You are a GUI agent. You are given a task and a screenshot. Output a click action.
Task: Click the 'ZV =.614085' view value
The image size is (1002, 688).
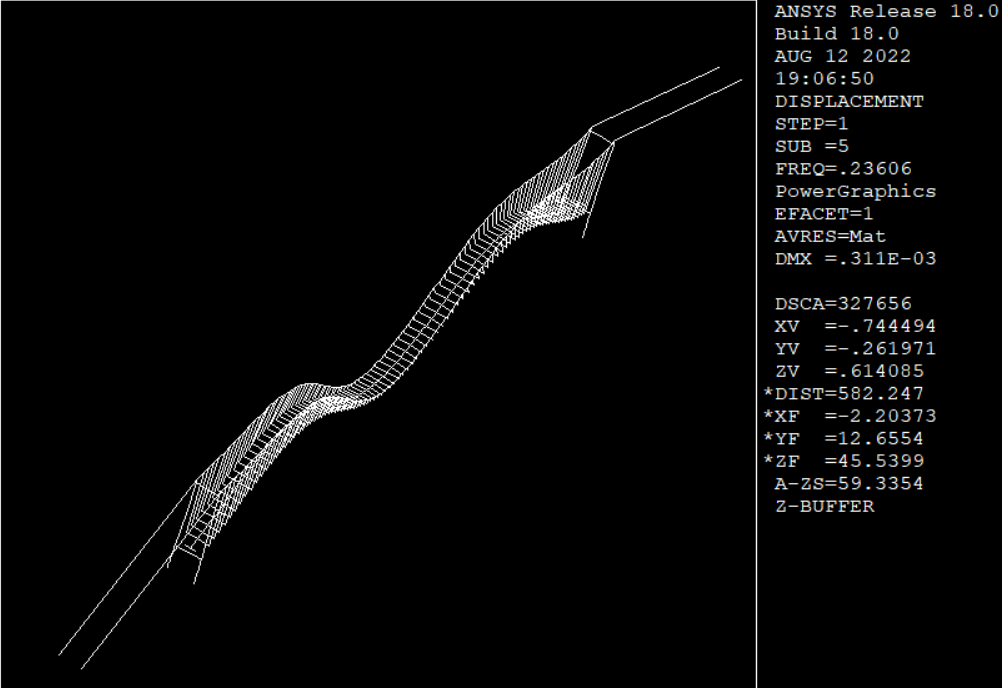point(849,371)
